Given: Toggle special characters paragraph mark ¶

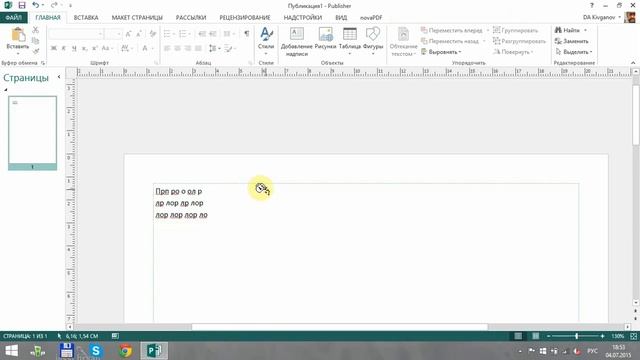Looking at the screenshot, I should 247,34.
